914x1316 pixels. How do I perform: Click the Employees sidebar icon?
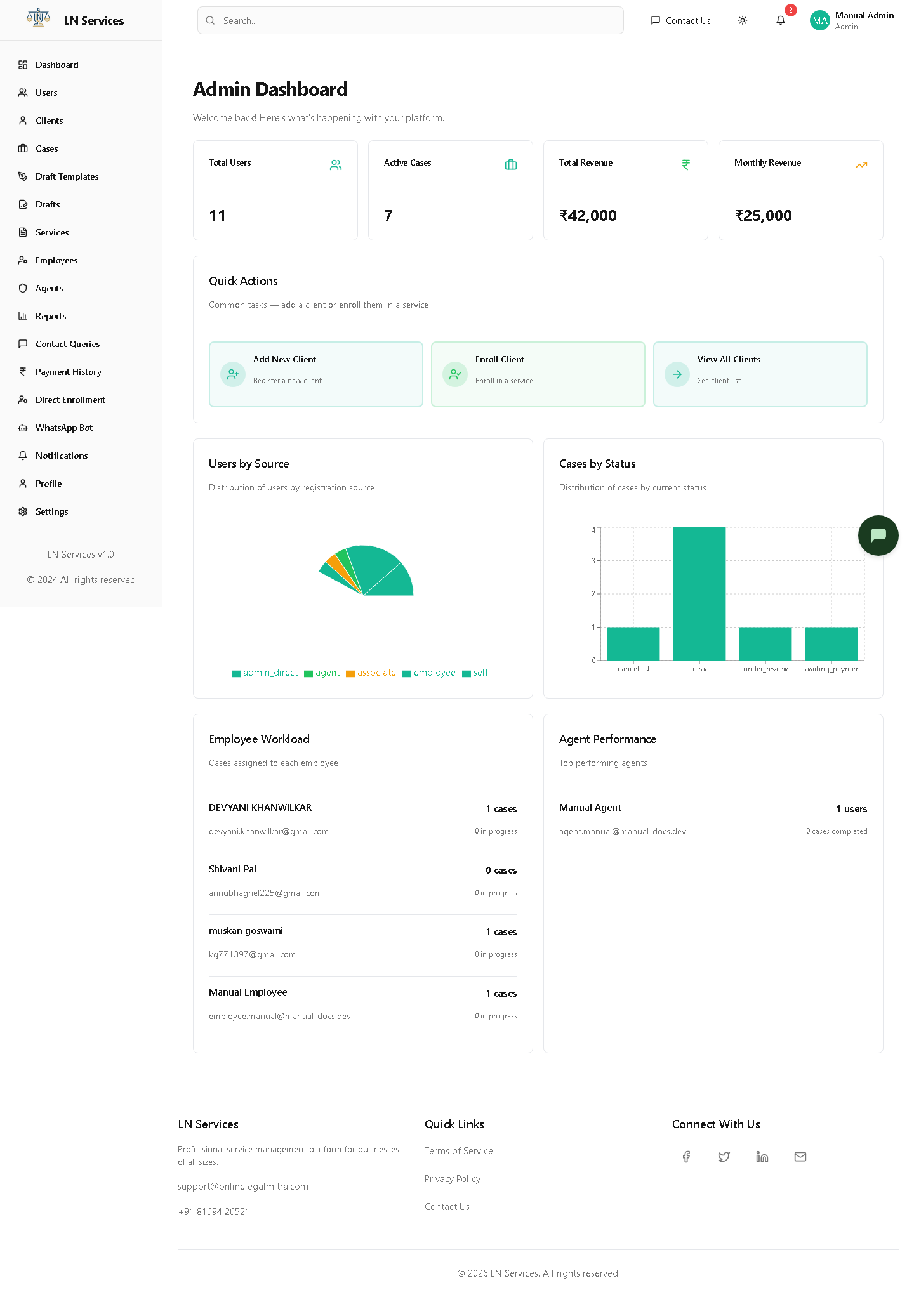(23, 260)
